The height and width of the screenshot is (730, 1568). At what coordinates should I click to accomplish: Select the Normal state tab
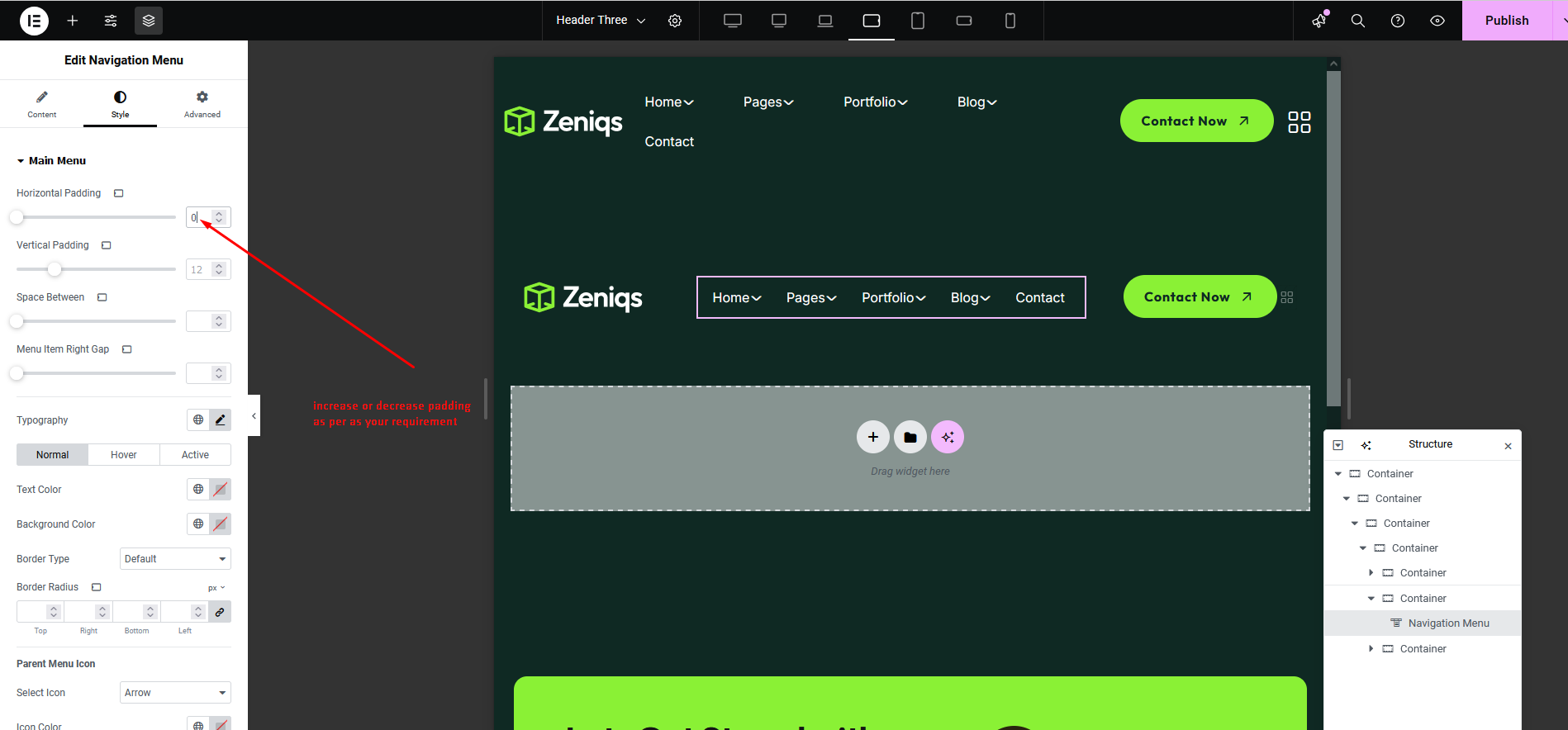click(x=53, y=455)
